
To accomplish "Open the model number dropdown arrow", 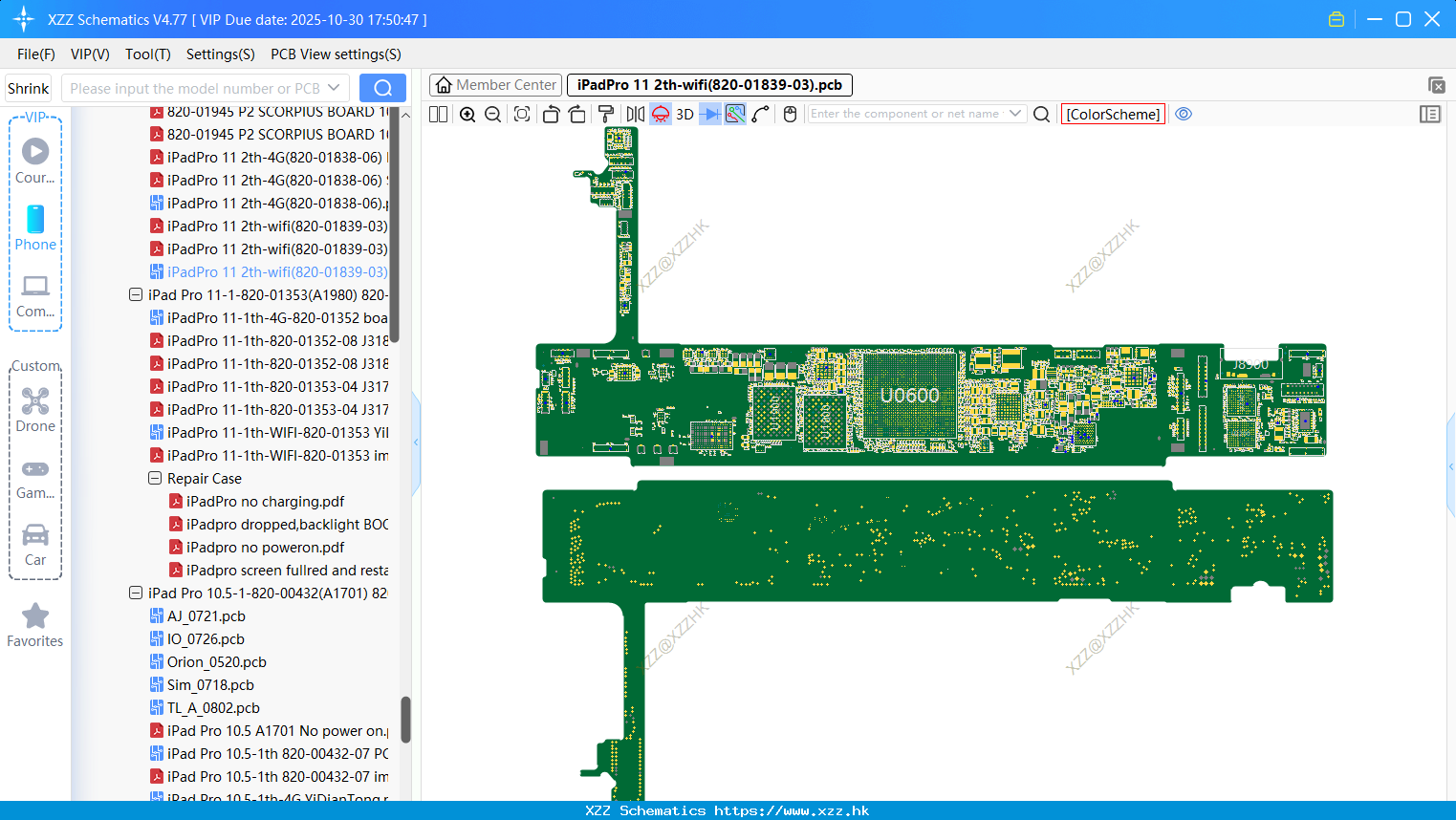I will 334,88.
